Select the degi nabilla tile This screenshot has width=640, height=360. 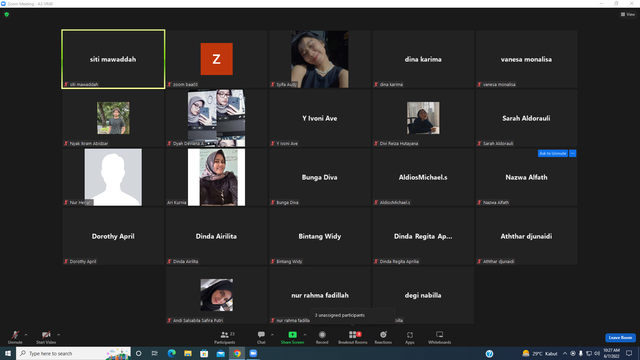click(423, 295)
